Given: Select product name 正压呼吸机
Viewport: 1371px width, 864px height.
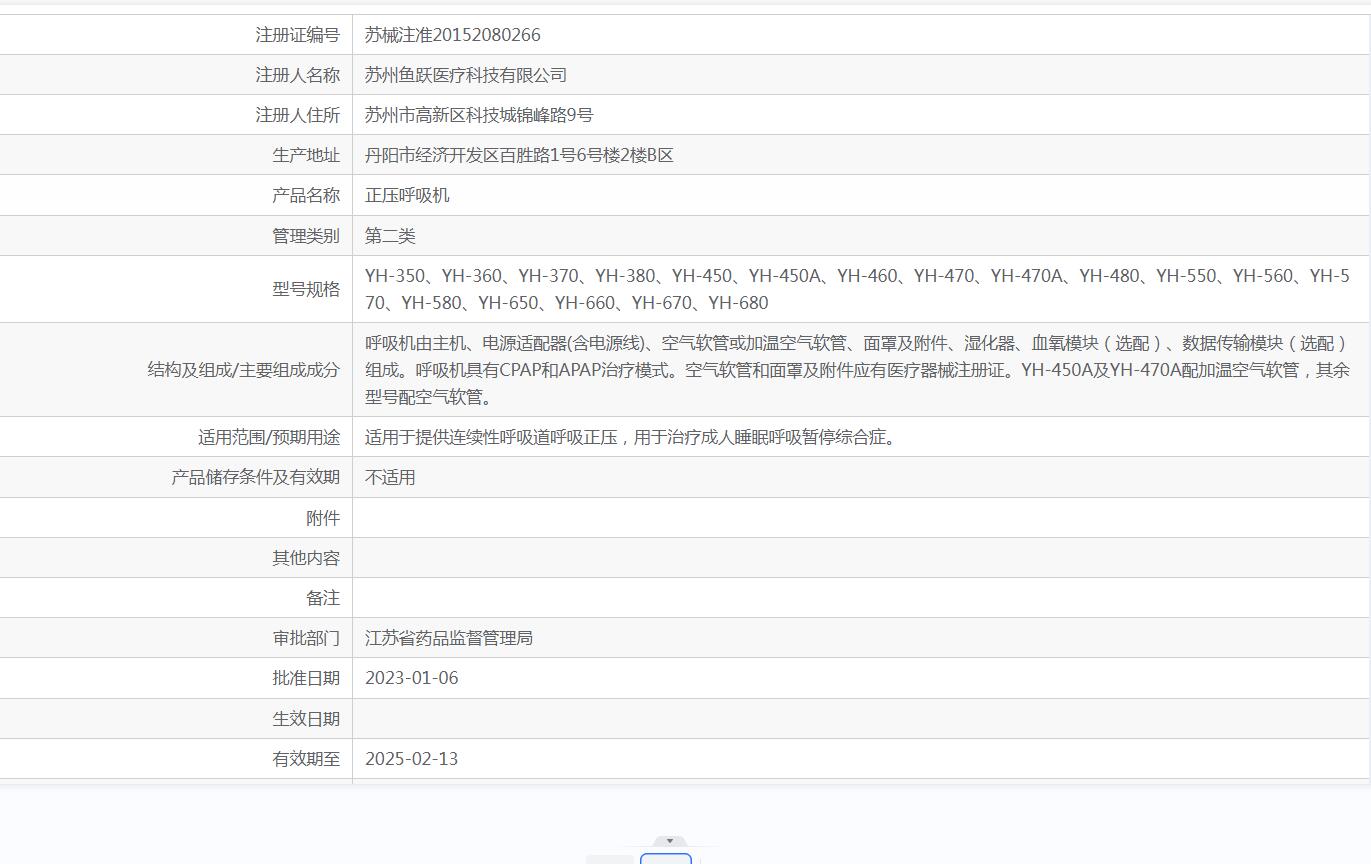Looking at the screenshot, I should pyautogui.click(x=407, y=195).
